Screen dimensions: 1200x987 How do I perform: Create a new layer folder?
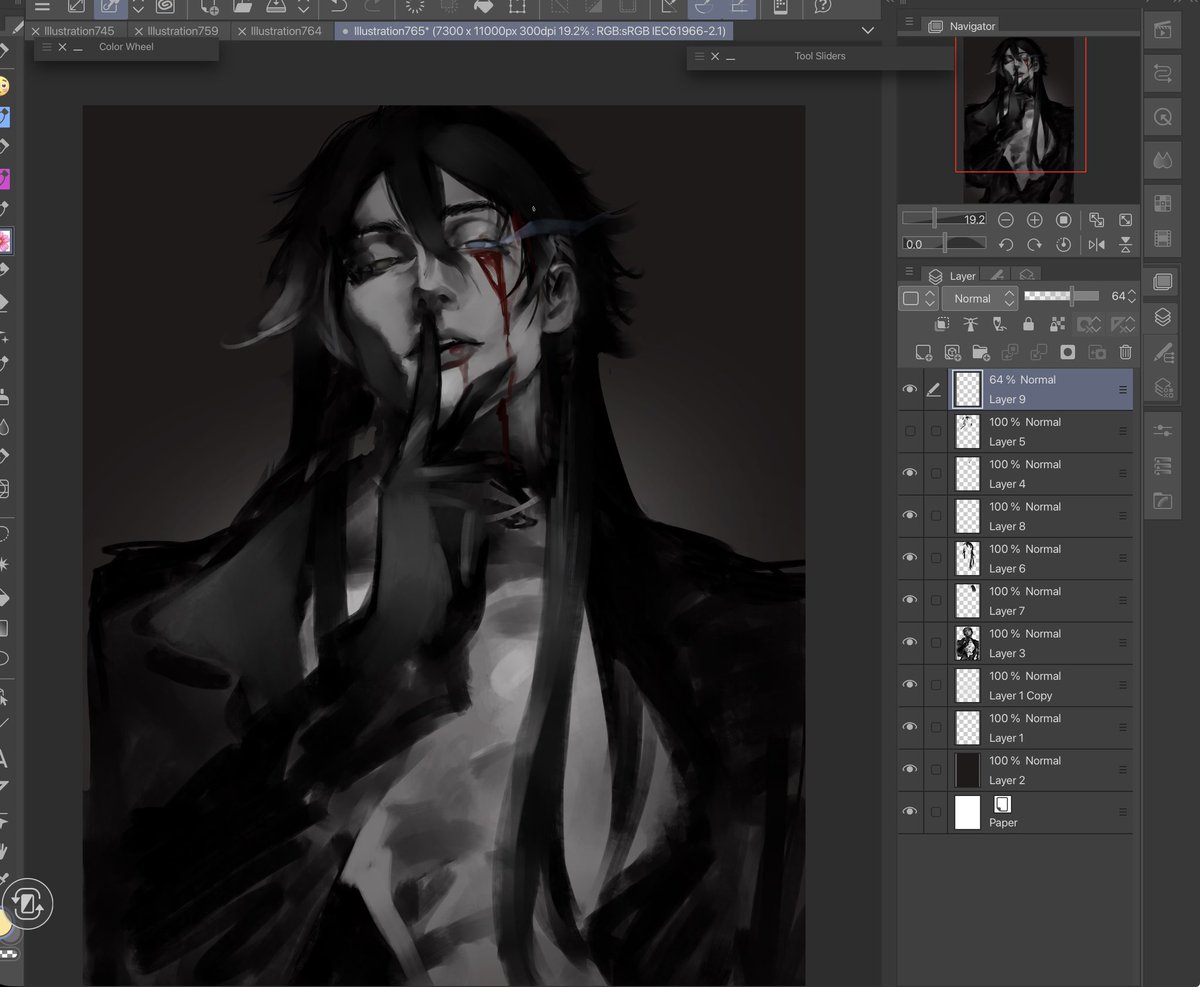pos(981,352)
